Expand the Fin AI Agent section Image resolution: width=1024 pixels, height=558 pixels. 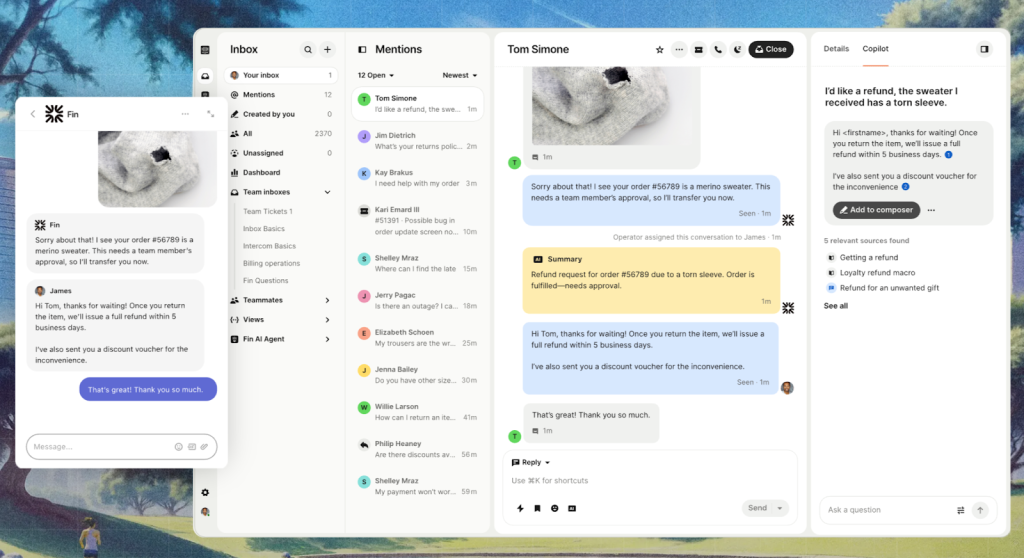(x=327, y=340)
